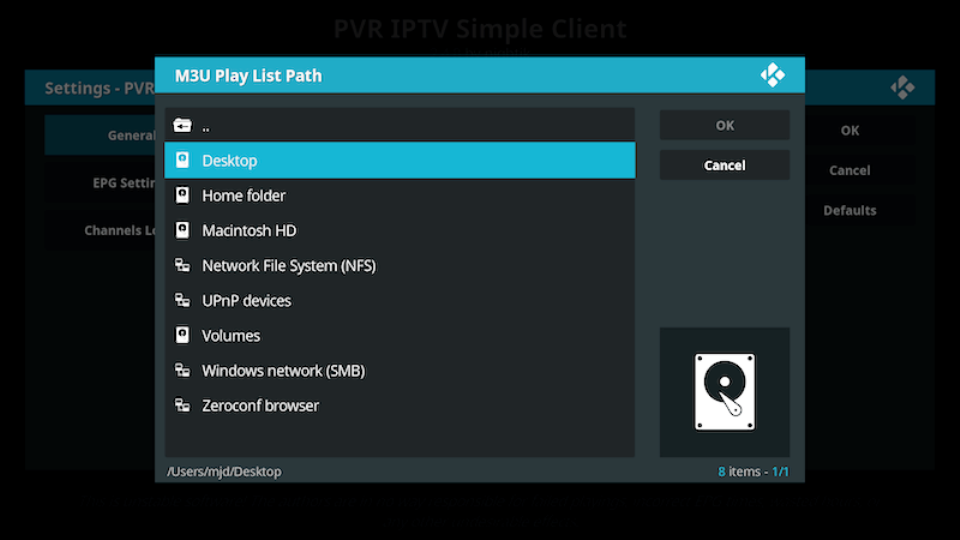The image size is (960, 540).
Task: Click the network icon beside Zeroconf browser
Action: point(182,406)
